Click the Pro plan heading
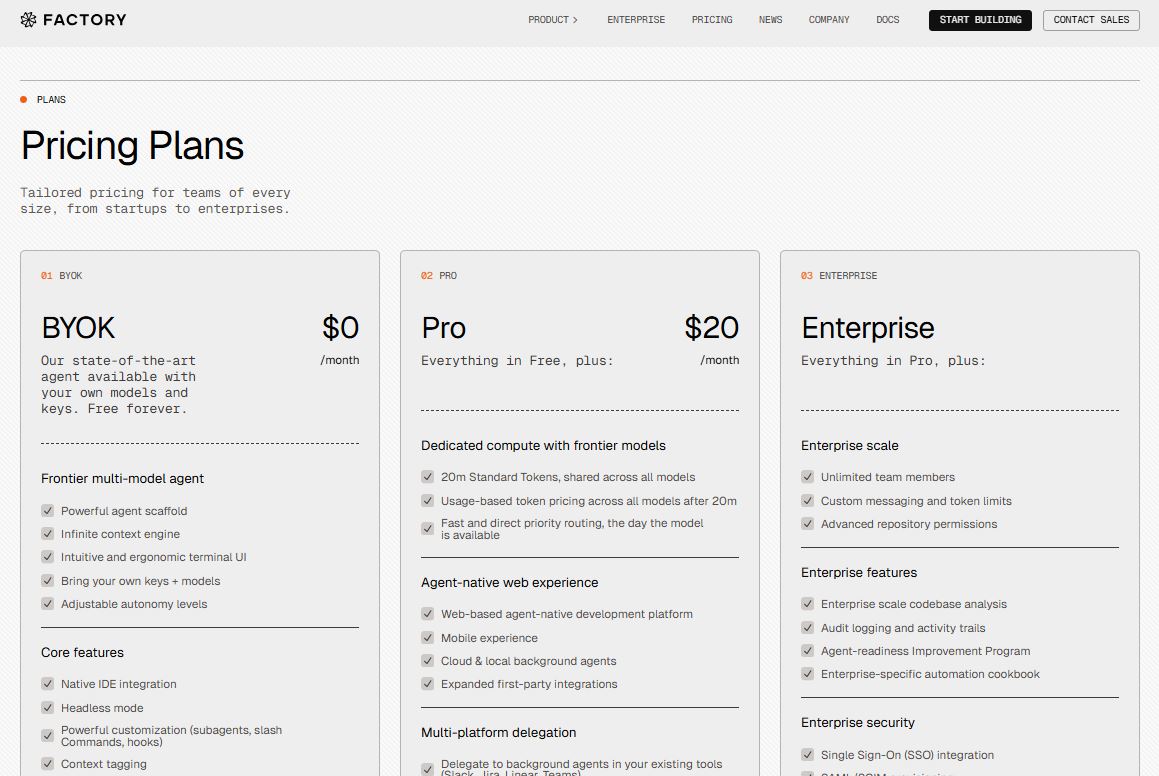 (x=443, y=328)
